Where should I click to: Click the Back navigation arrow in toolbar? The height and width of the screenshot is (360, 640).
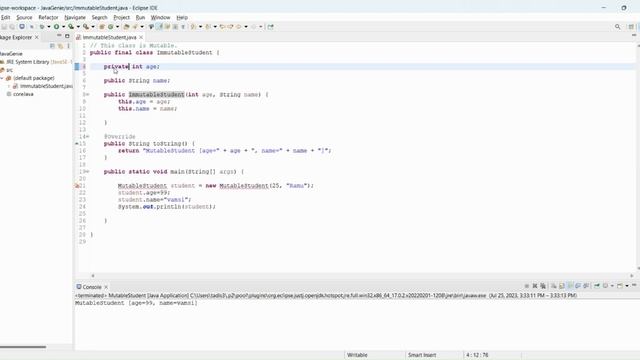click(x=239, y=27)
